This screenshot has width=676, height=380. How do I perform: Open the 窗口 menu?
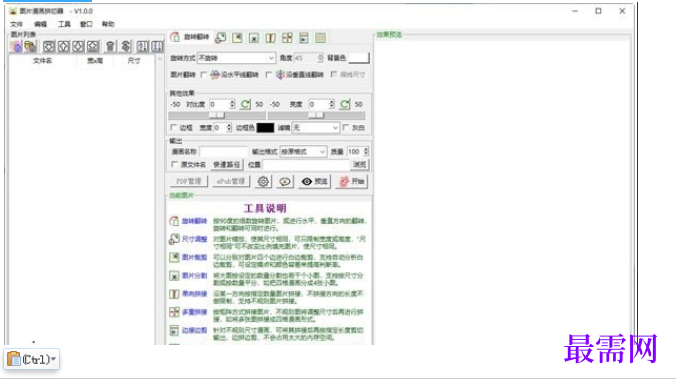click(x=86, y=24)
